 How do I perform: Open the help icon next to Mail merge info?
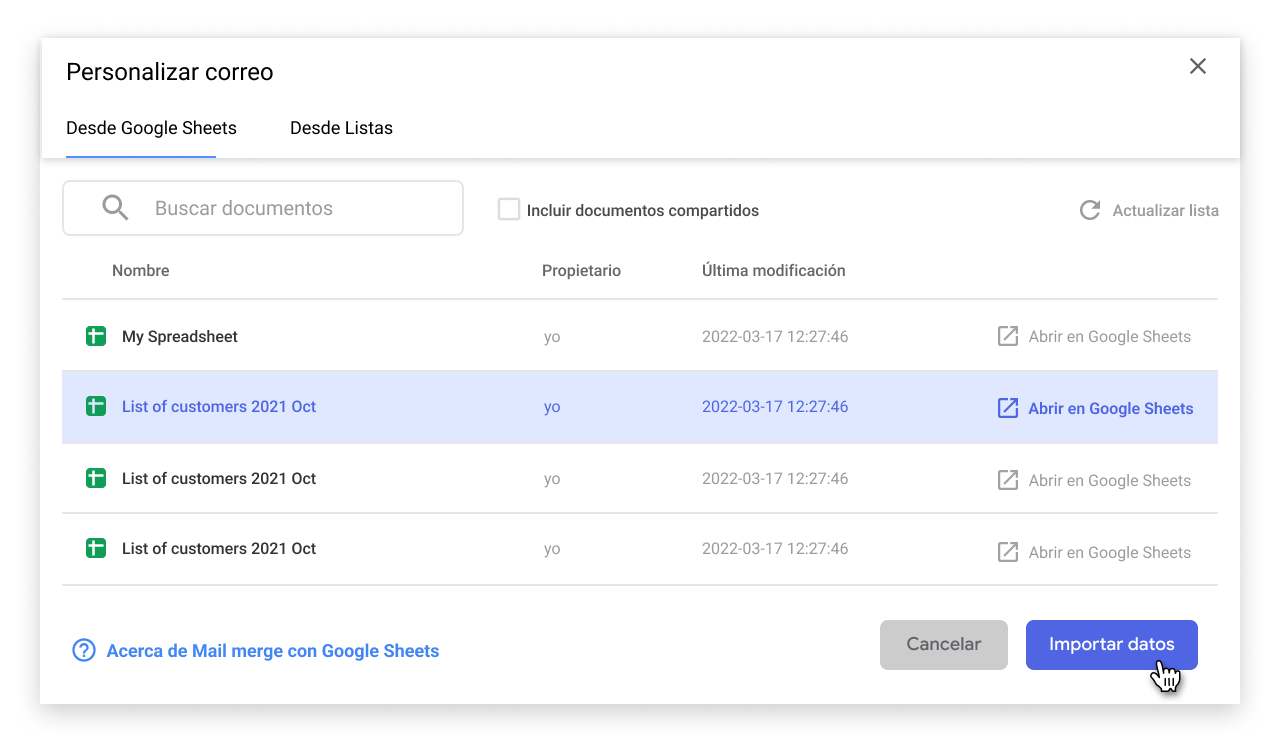pyautogui.click(x=83, y=650)
